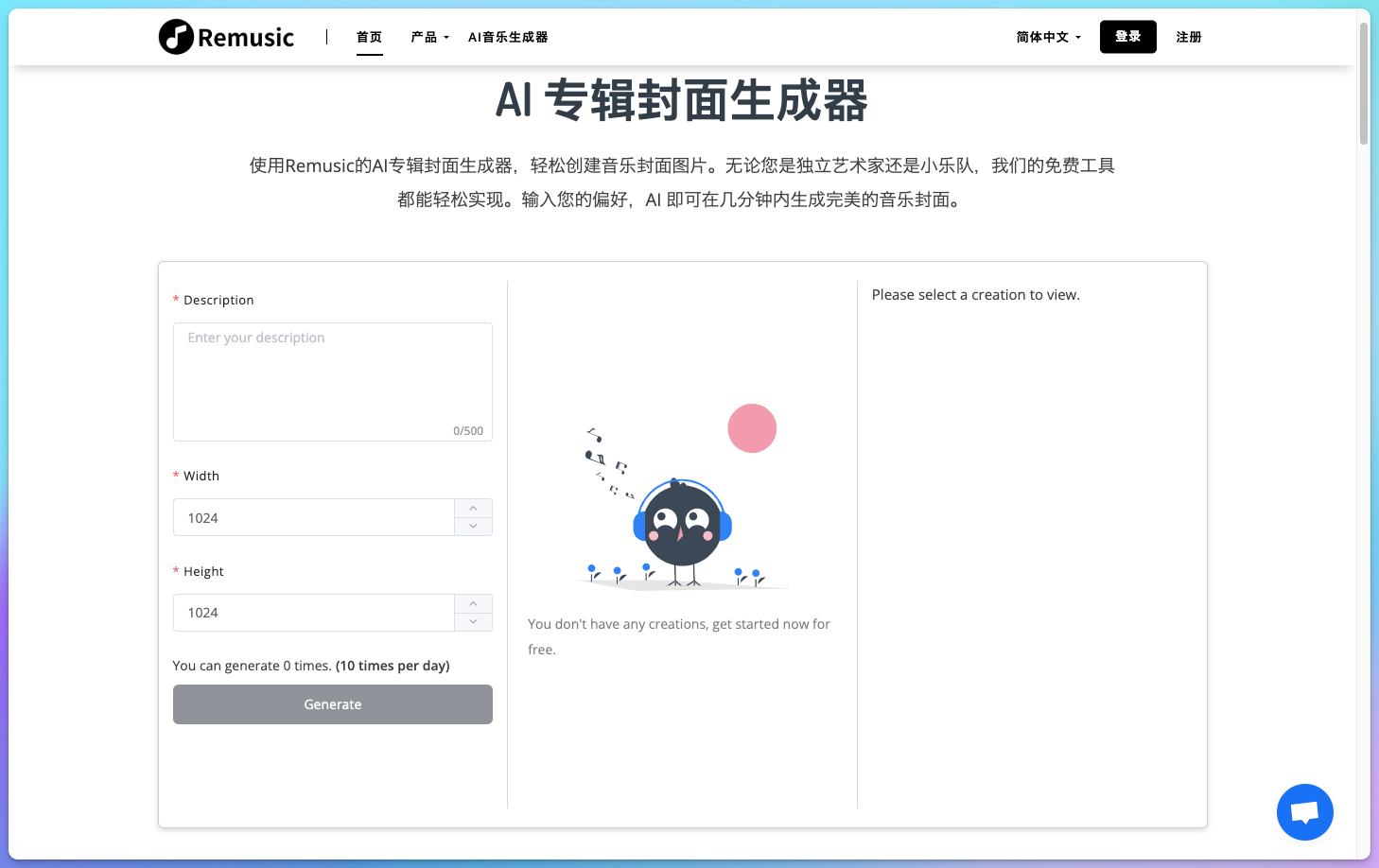
Task: Click the 注册 link
Action: pos(1188,37)
